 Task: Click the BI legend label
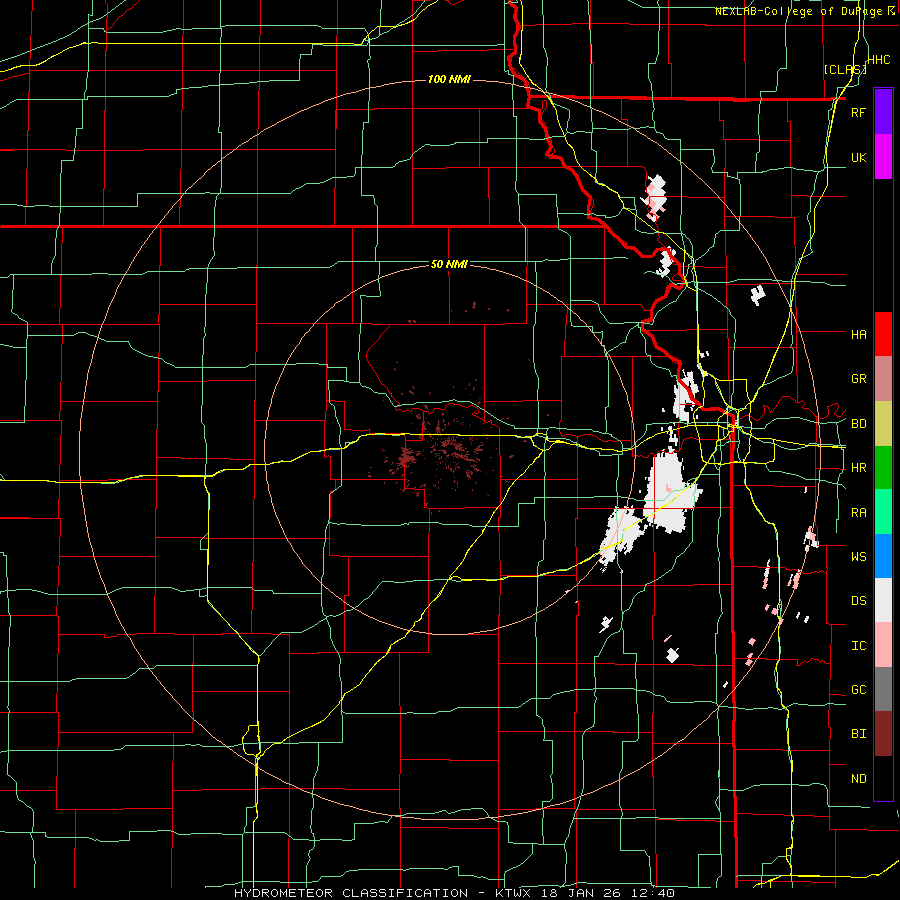coord(858,734)
